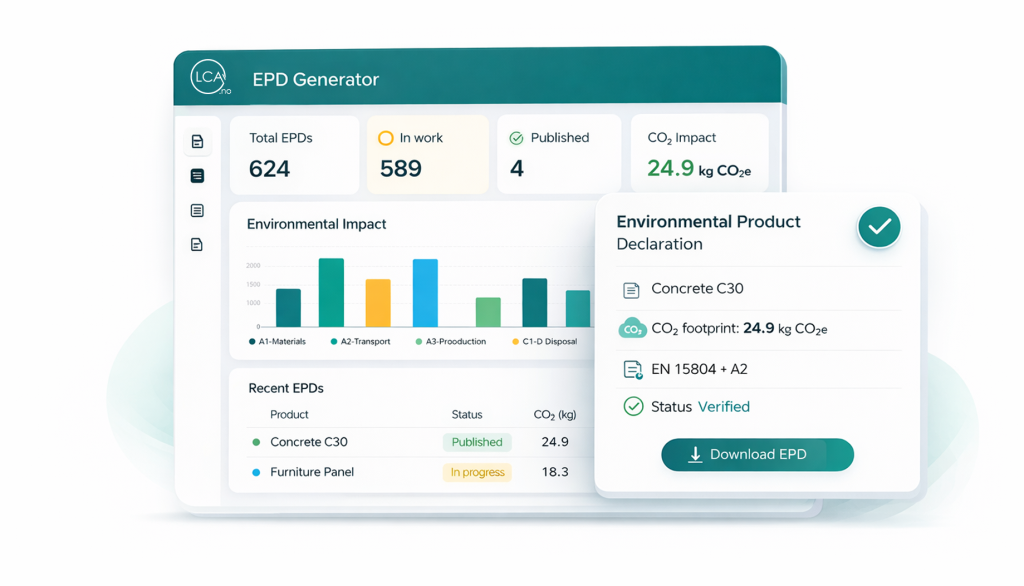Click the Status column header
The height and width of the screenshot is (586, 1024).
tap(466, 415)
